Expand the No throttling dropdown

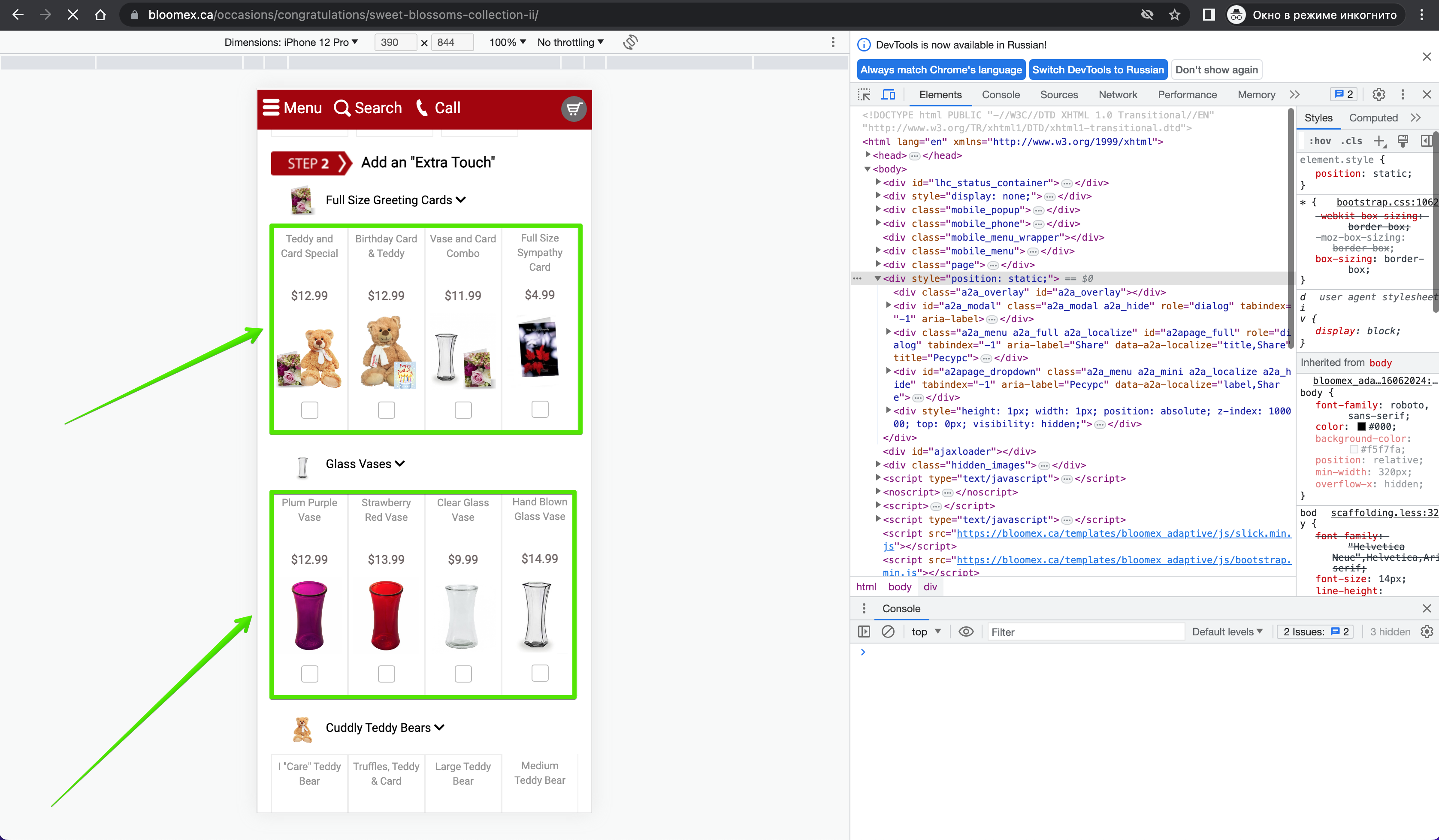point(571,42)
